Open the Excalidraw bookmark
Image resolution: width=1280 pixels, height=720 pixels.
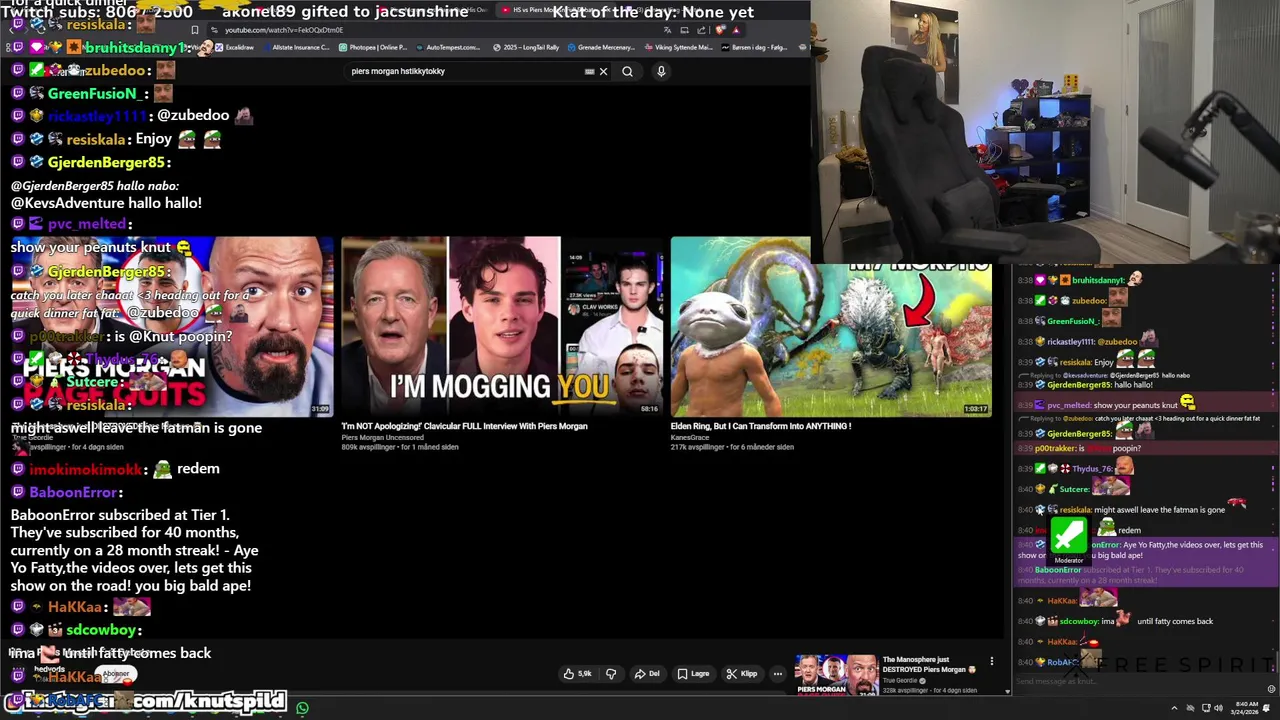click(234, 47)
